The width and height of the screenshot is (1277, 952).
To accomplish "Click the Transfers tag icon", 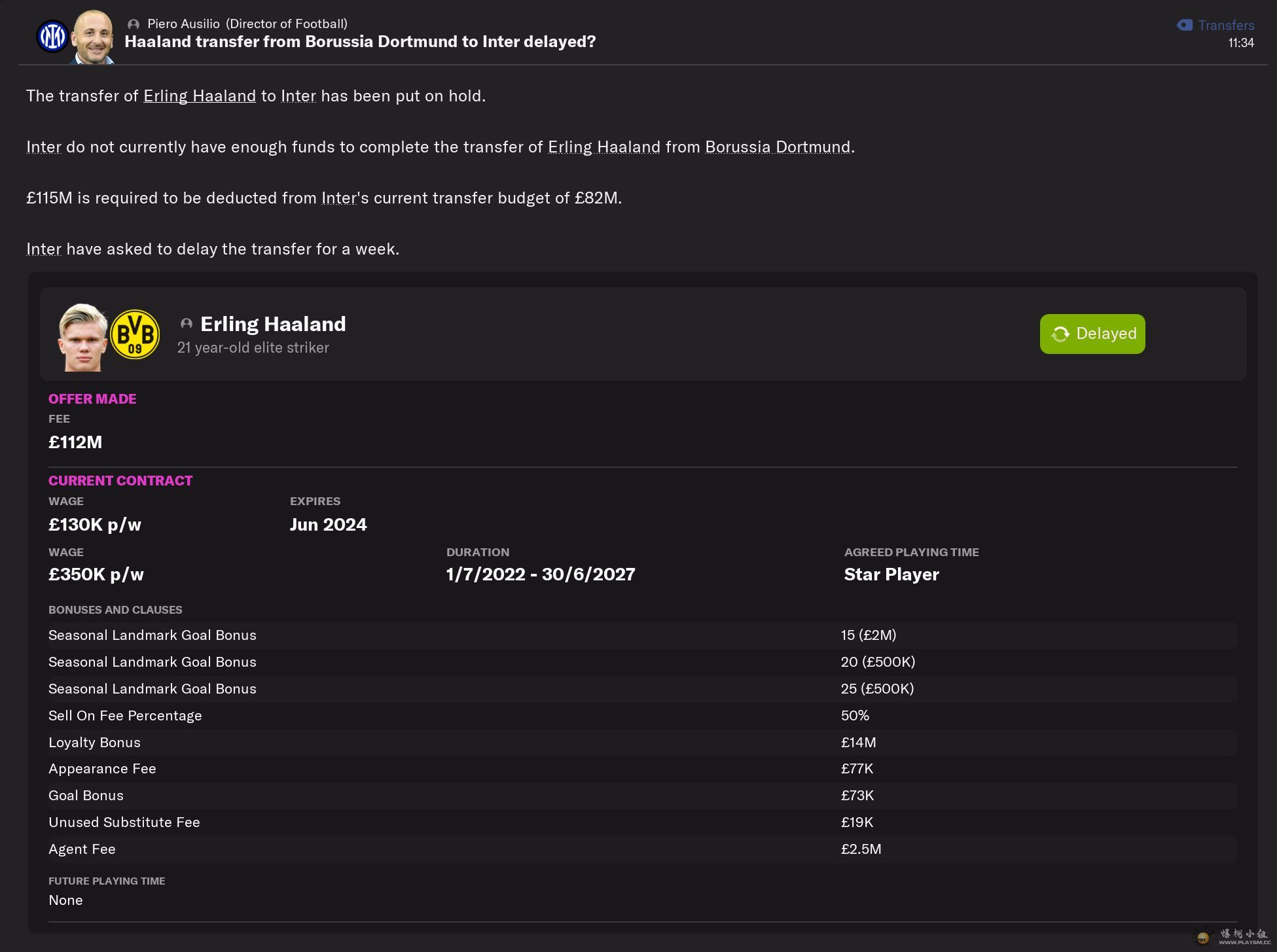I will (x=1185, y=25).
